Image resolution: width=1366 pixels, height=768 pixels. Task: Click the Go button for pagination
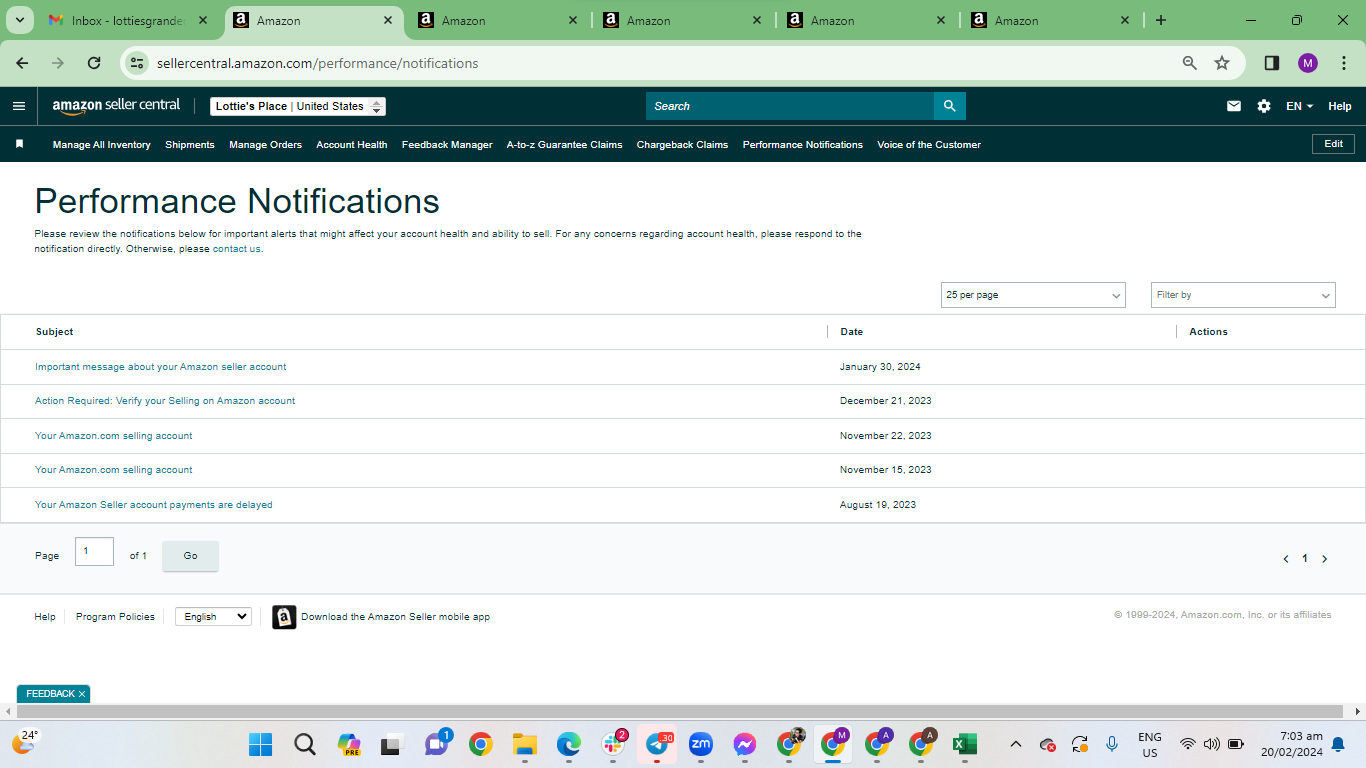click(x=190, y=556)
